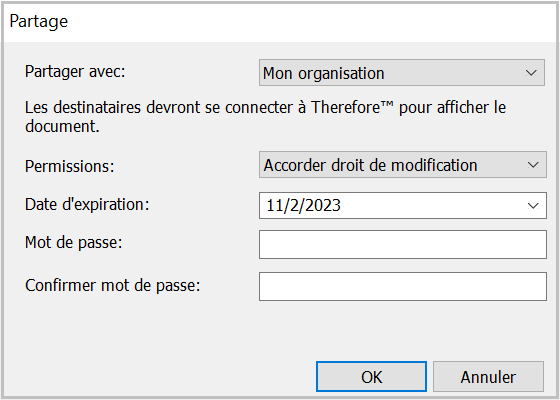This screenshot has width=560, height=400.
Task: Confirm sharing with the OK button
Action: 371,377
